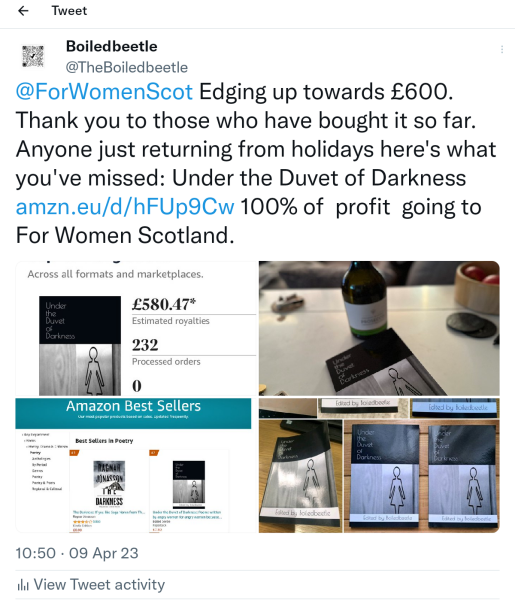Viewport: 515px width, 600px height.
Task: Click the Boiledbeetle display name
Action: tap(112, 46)
